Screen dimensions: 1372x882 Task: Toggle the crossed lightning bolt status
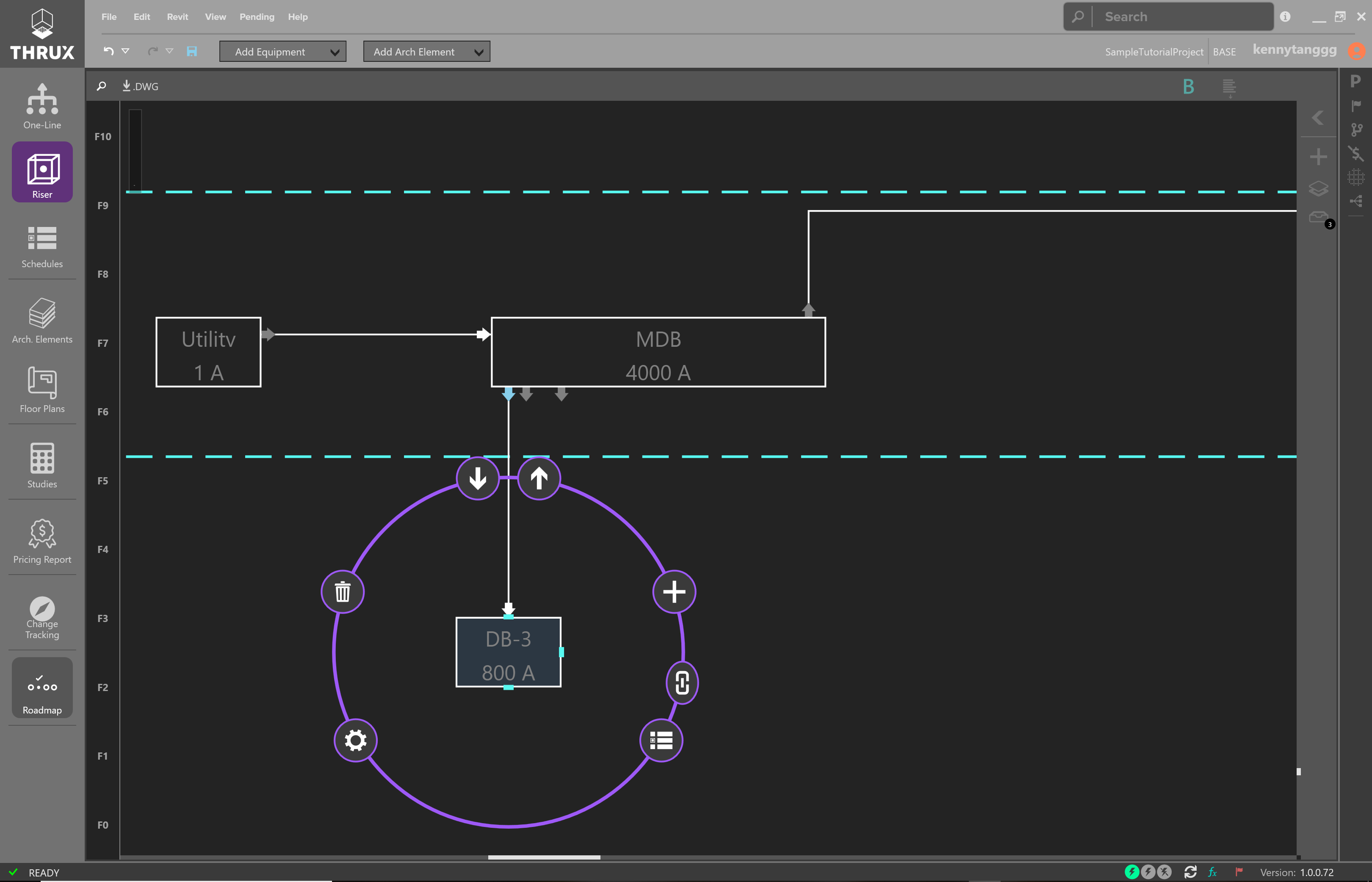coord(1164,872)
